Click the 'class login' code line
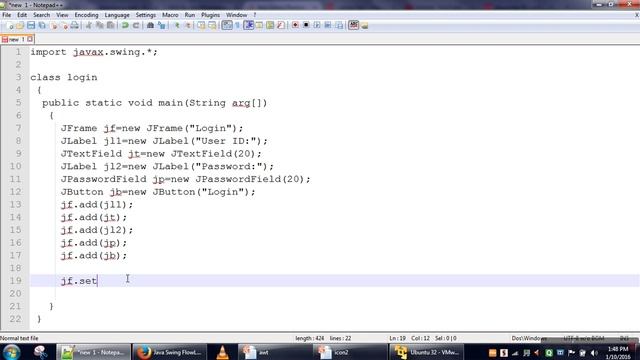The width and height of the screenshot is (640, 360). [x=64, y=78]
